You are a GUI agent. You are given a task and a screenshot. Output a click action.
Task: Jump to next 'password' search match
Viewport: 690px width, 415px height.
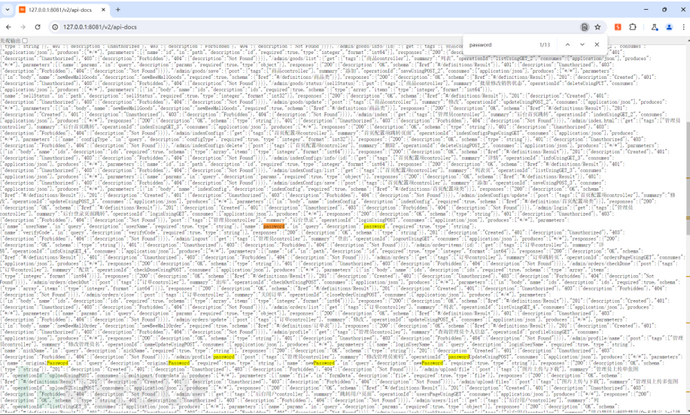click(582, 44)
